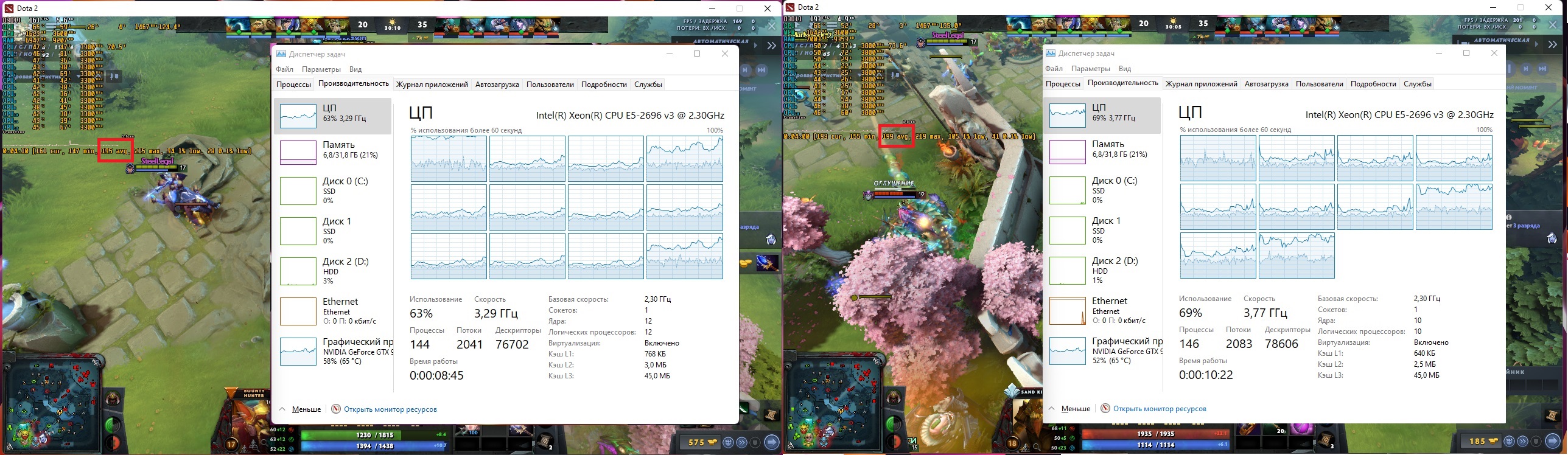Select Диск 1 SSD in left Task Manager
Screen dimensions: 1568x455
tap(332, 231)
